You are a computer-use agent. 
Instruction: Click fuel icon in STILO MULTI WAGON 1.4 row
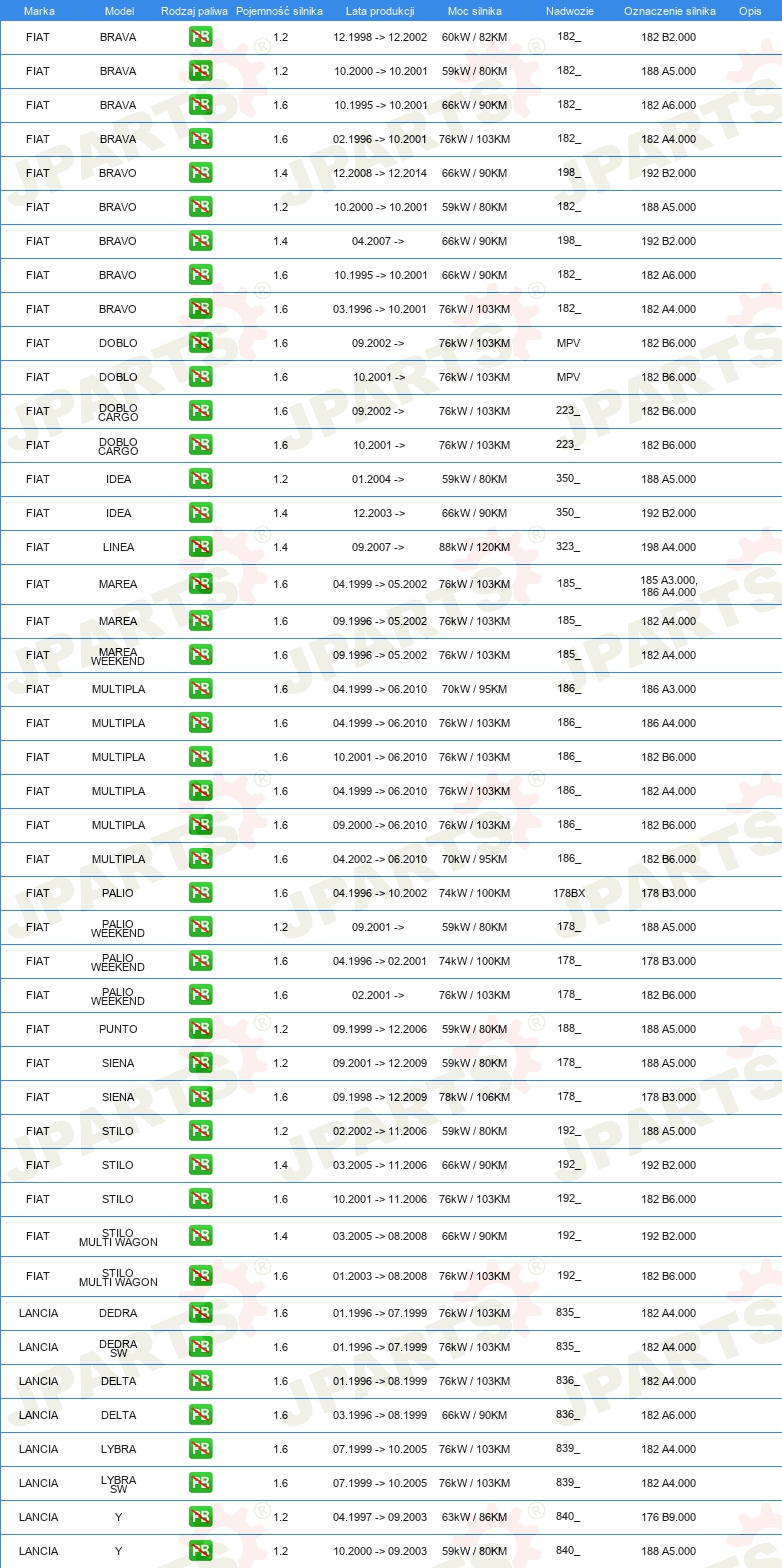(x=200, y=1236)
